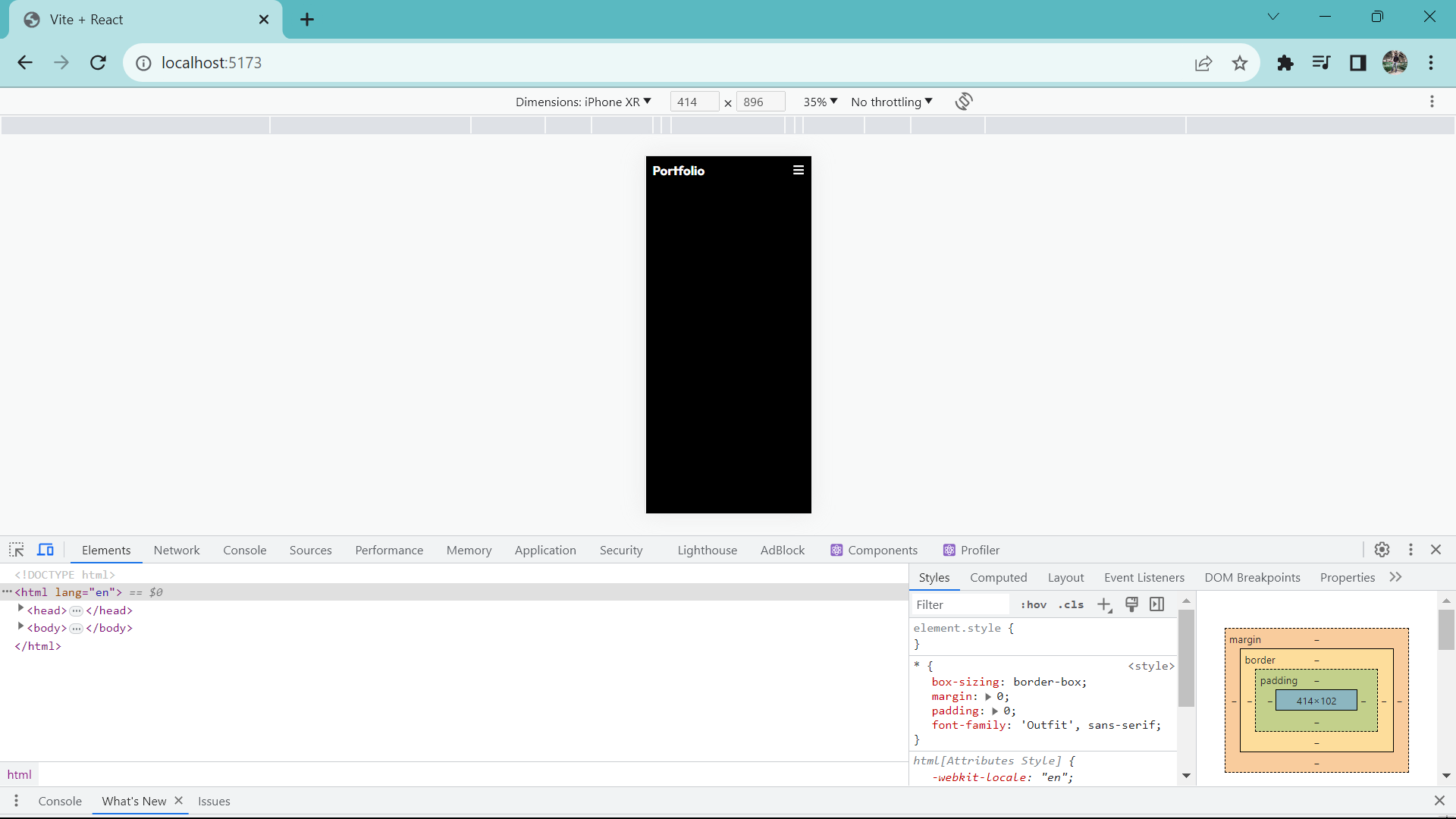Open the browser extensions puzzle icon

click(x=1285, y=63)
